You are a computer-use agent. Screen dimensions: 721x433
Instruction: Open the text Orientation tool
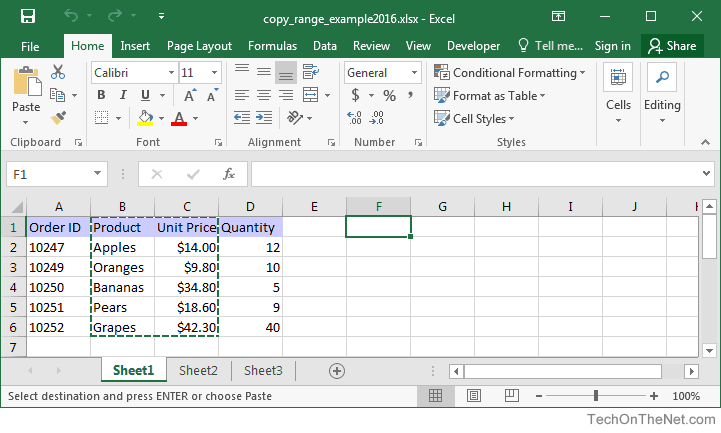(295, 118)
